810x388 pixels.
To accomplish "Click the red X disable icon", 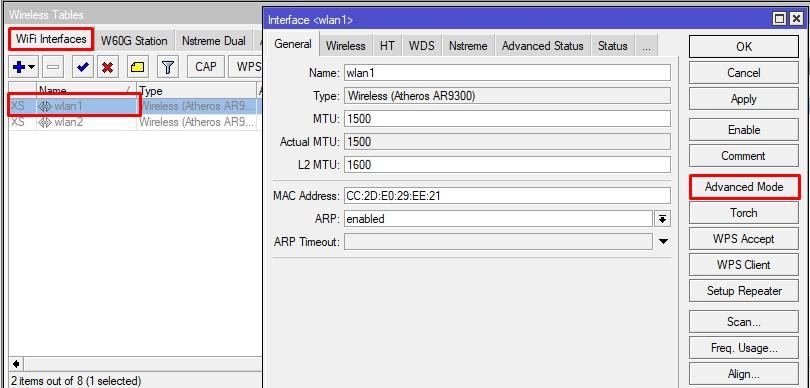I will 108,67.
